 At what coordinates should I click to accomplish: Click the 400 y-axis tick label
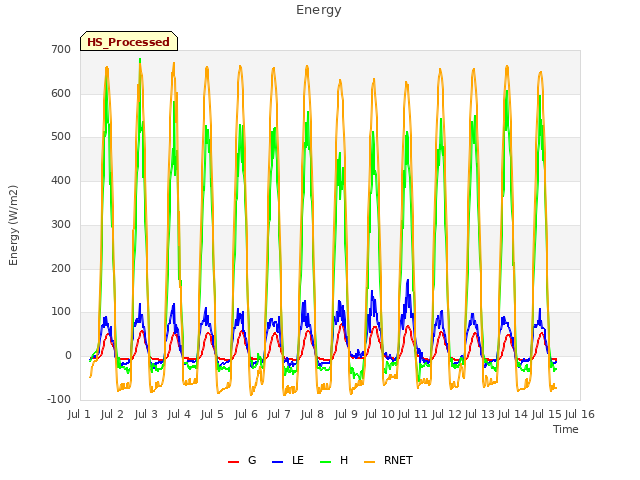click(61, 180)
